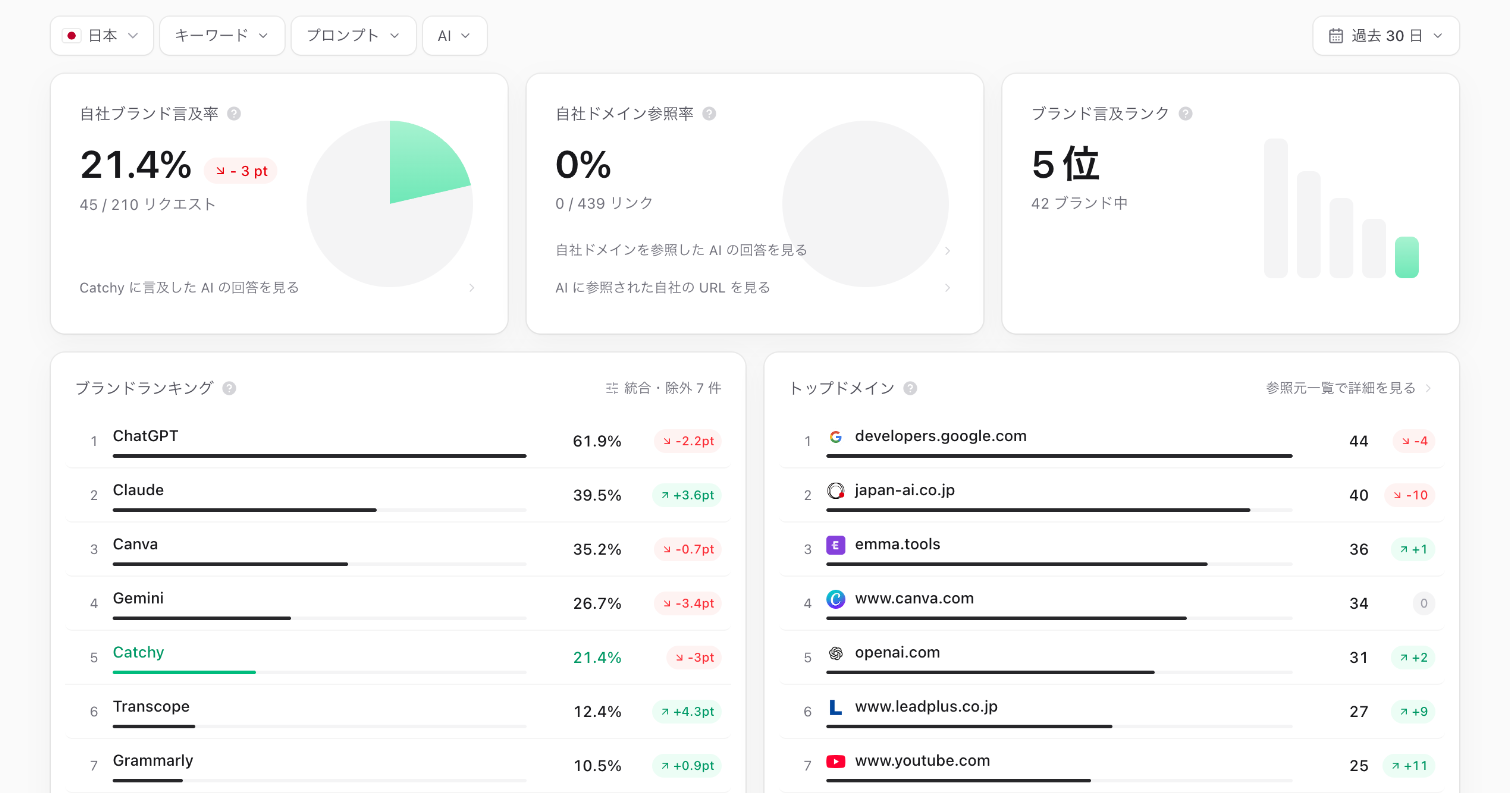Select Grammarly in brand ranking

[398, 765]
